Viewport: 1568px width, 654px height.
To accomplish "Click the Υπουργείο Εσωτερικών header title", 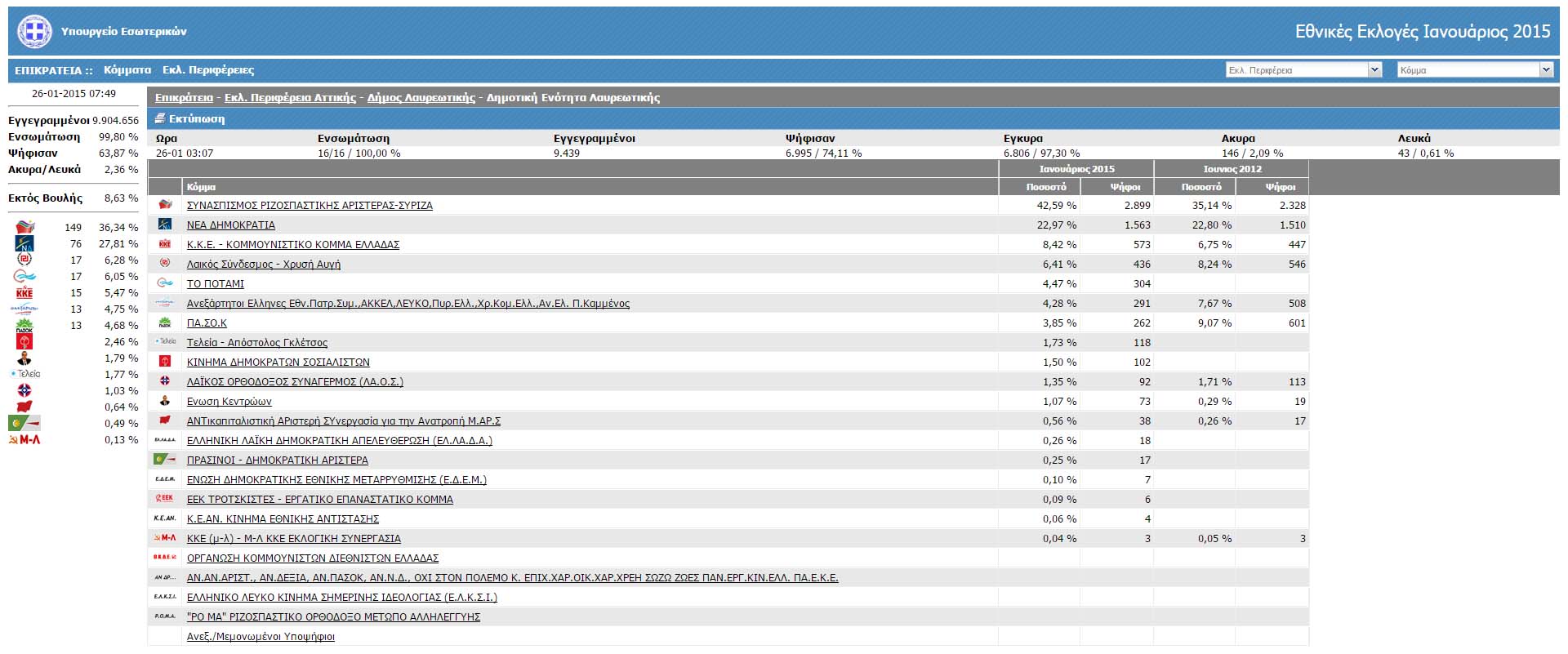I will (x=123, y=32).
